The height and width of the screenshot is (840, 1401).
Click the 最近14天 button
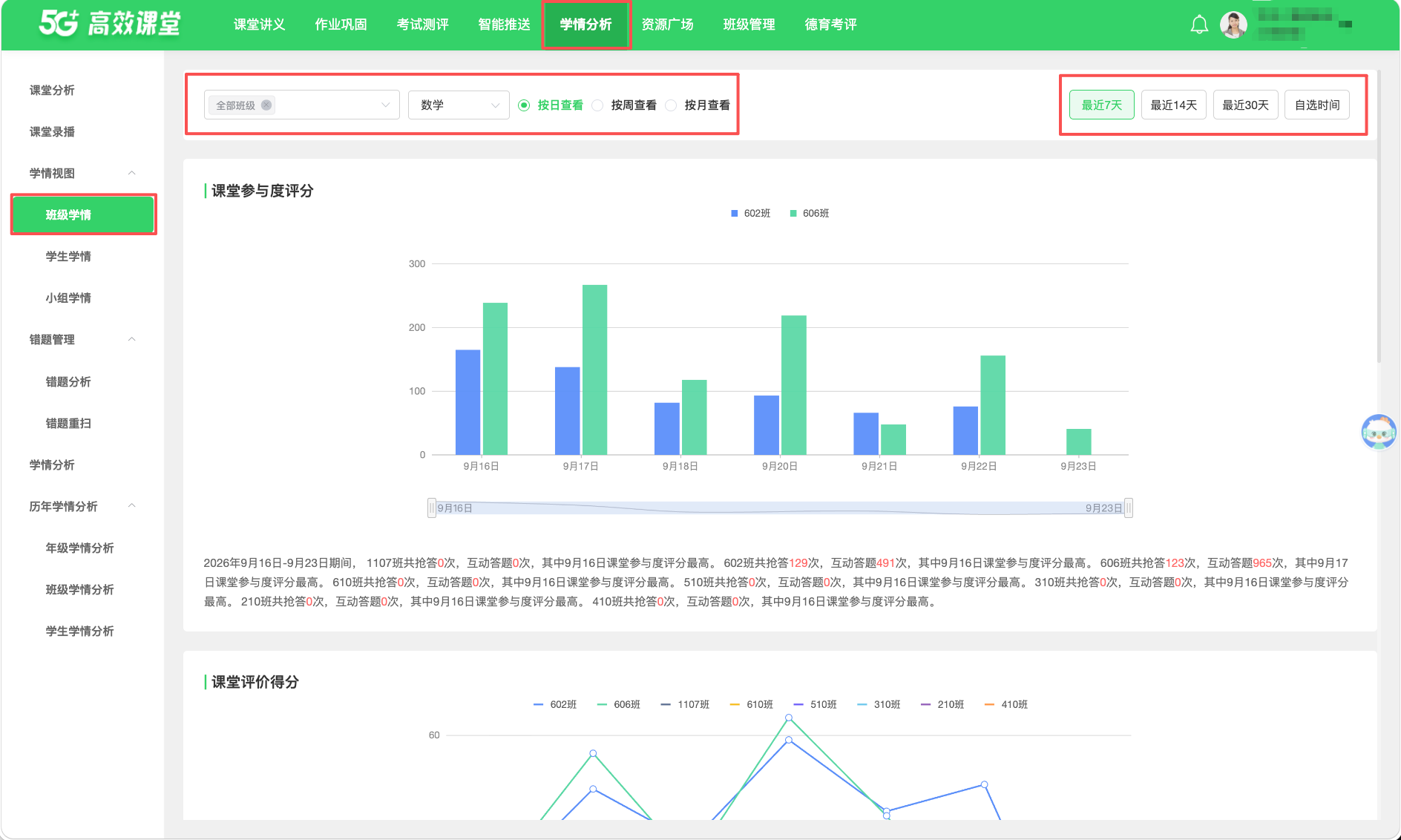1173,105
